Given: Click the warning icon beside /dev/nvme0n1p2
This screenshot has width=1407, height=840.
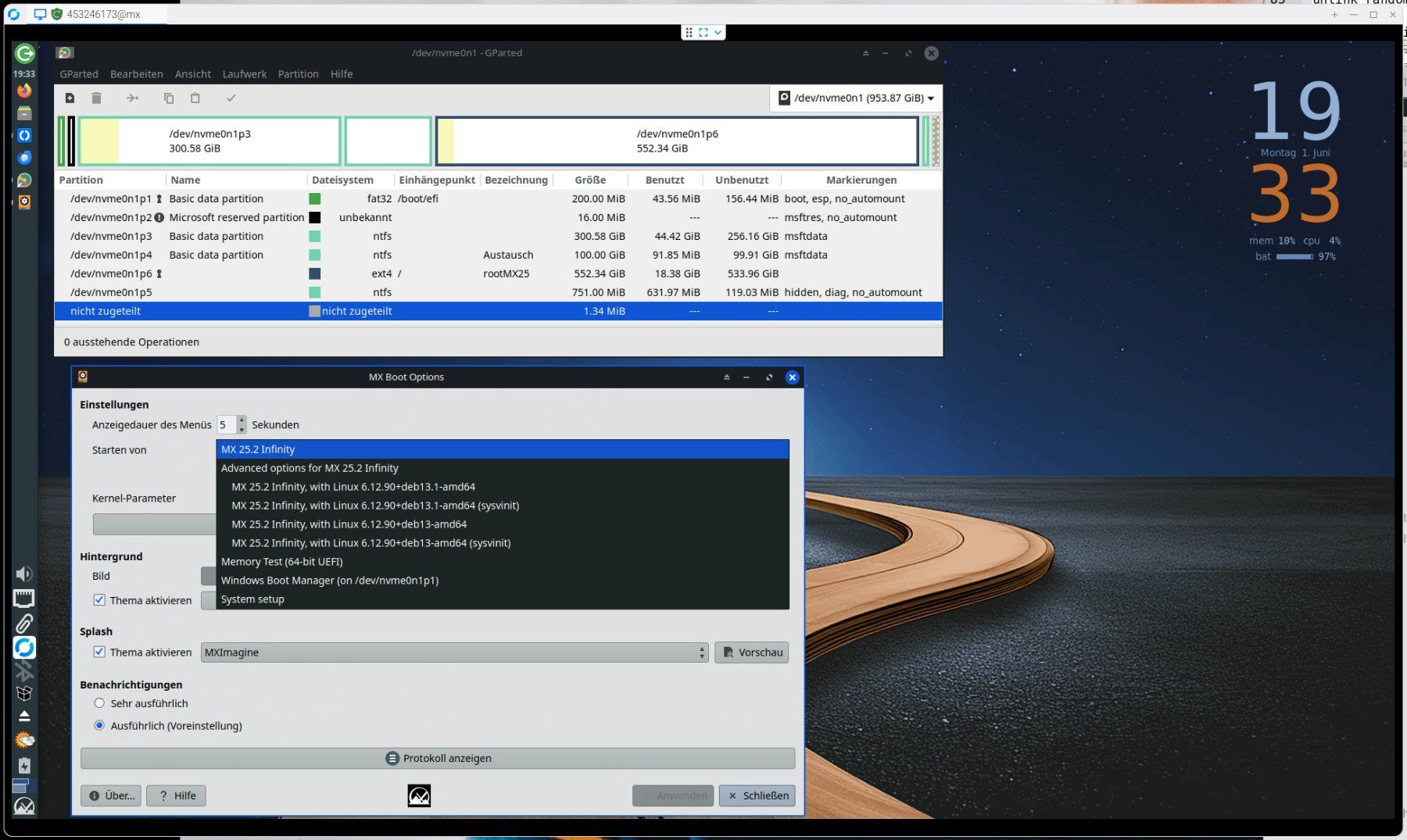Looking at the screenshot, I should (x=159, y=217).
